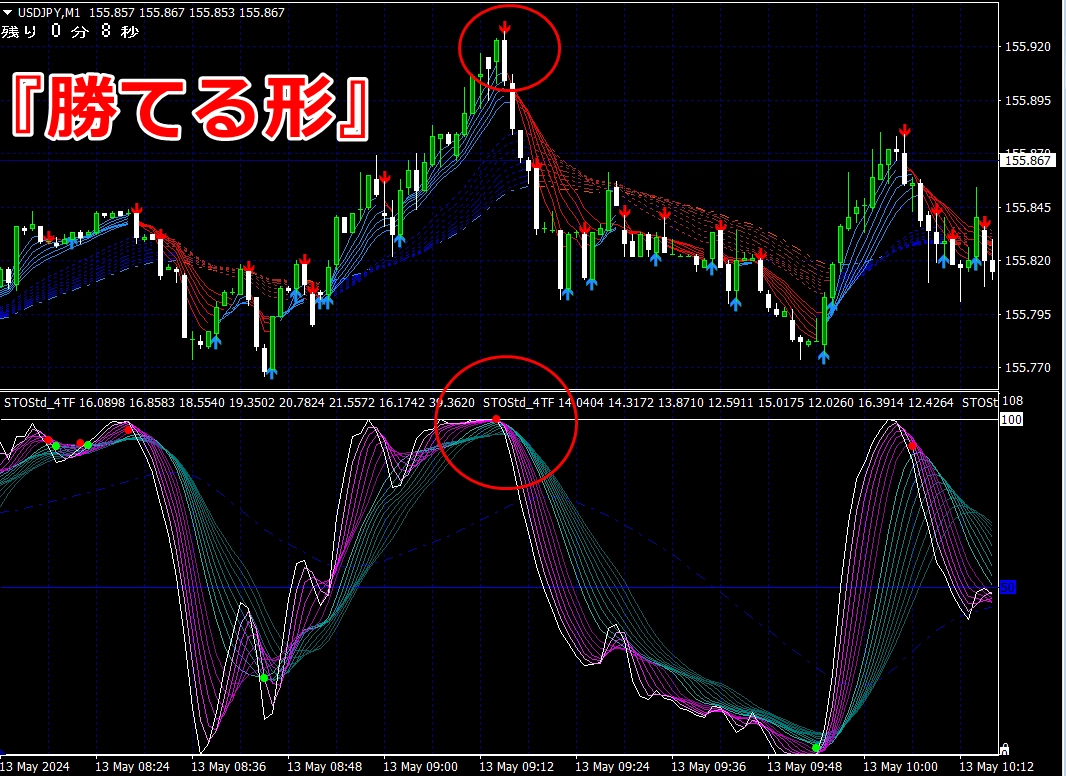This screenshot has height=776, width=1066.
Task: Click the 13 May 09:12 time label
Action: tap(516, 766)
